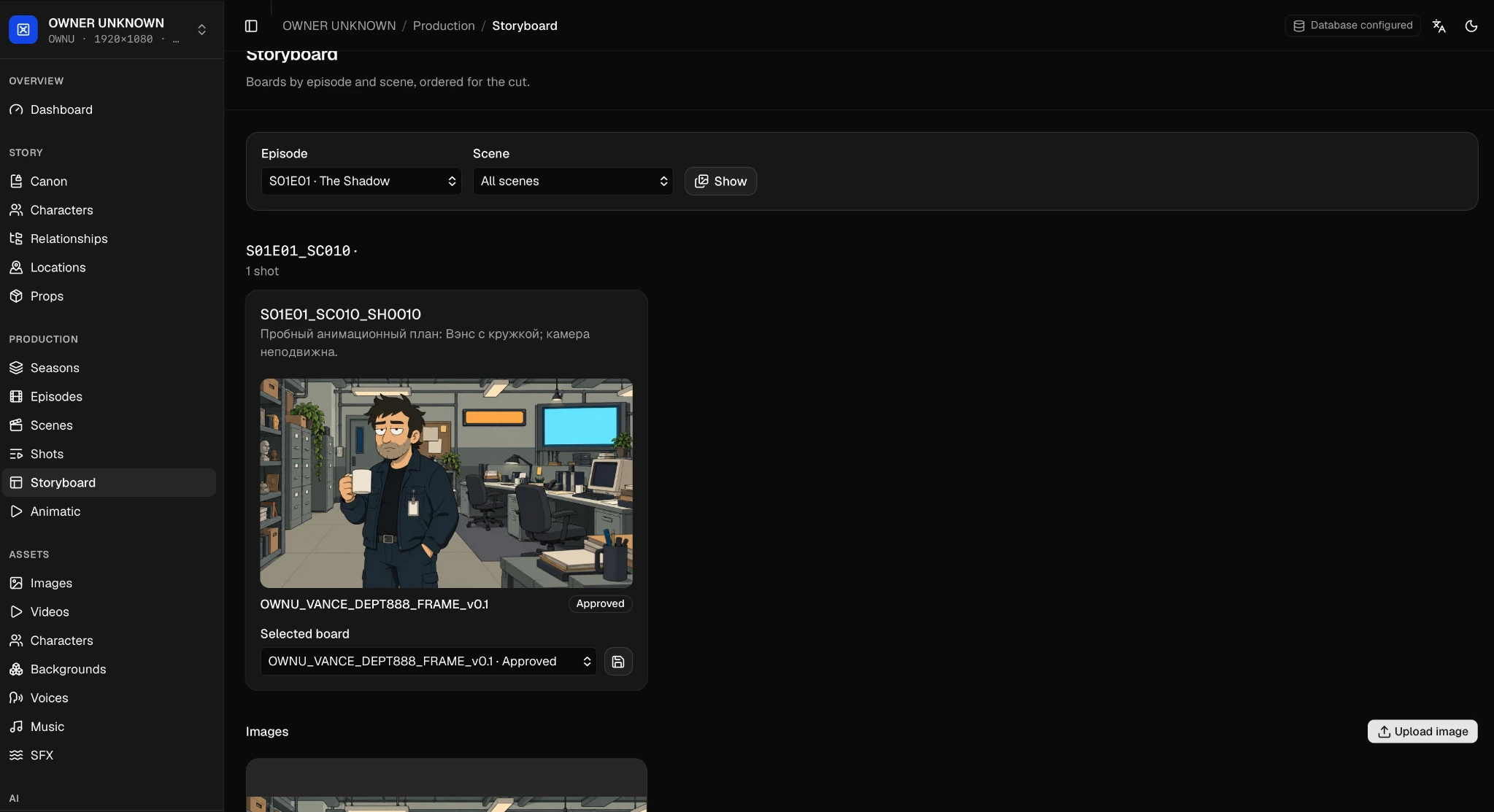
Task: Click the Images asset icon
Action: coord(16,583)
